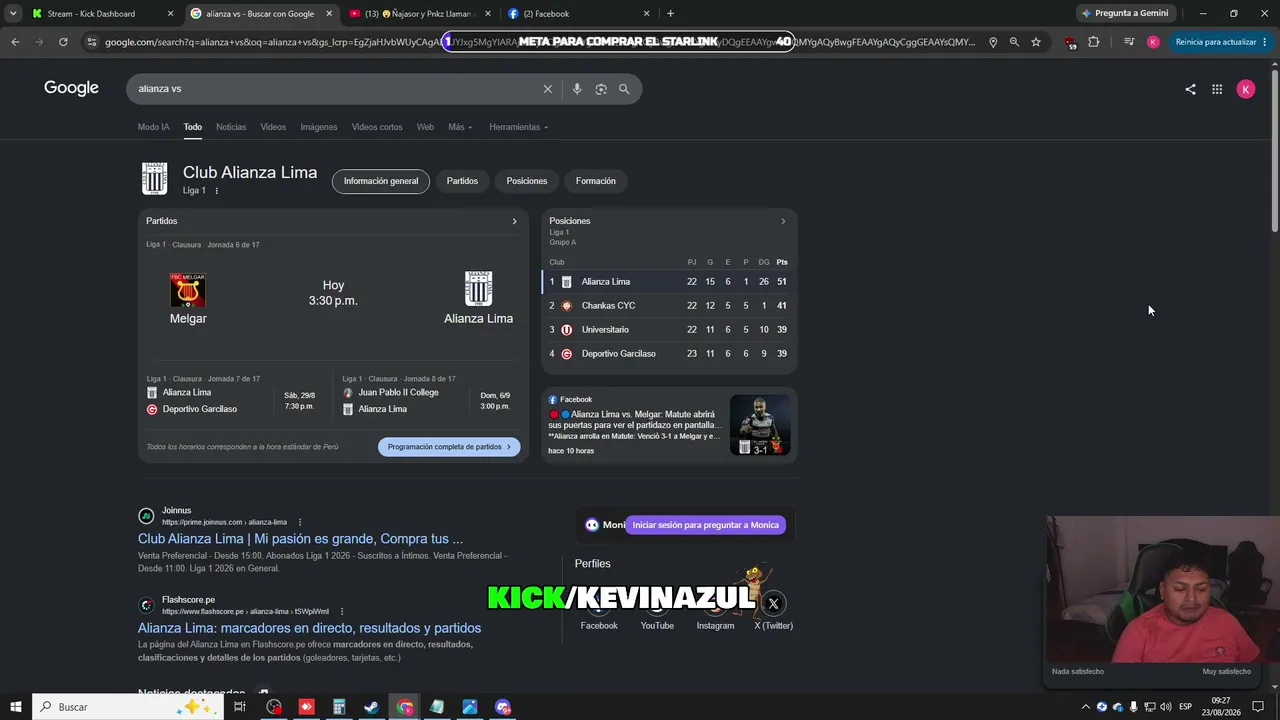The height and width of the screenshot is (720, 1280).
Task: Share the results with the share icon
Action: [1190, 89]
